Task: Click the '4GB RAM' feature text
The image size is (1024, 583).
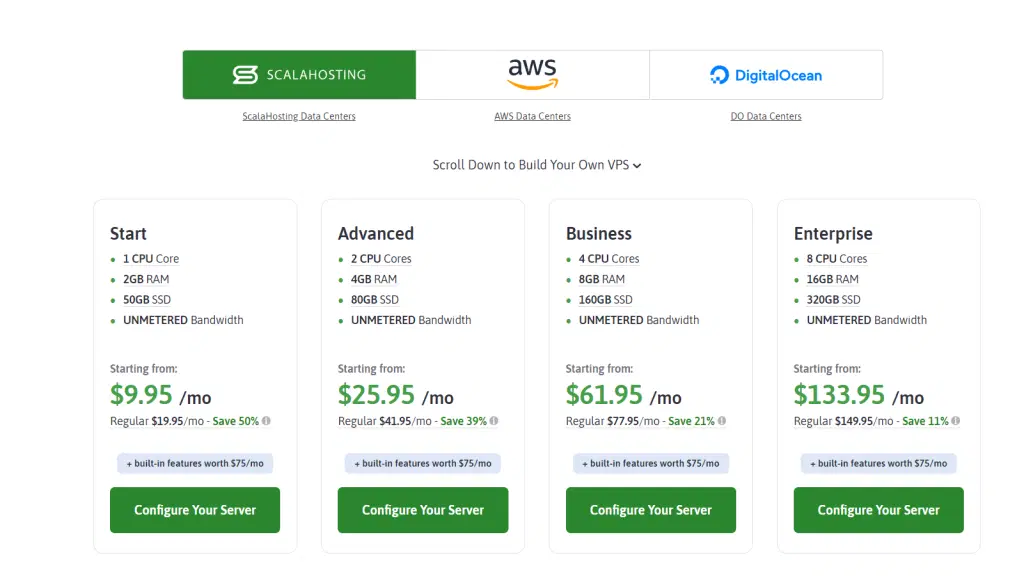Action: coord(374,279)
